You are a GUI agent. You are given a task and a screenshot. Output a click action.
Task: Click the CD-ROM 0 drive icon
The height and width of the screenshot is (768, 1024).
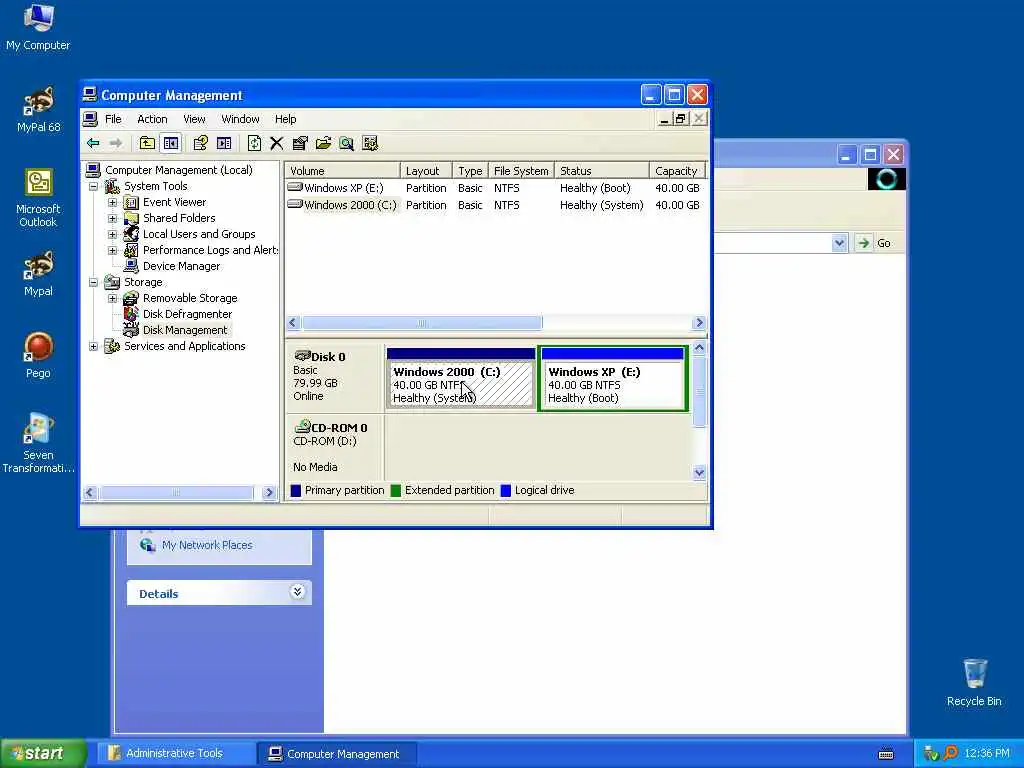coord(302,426)
